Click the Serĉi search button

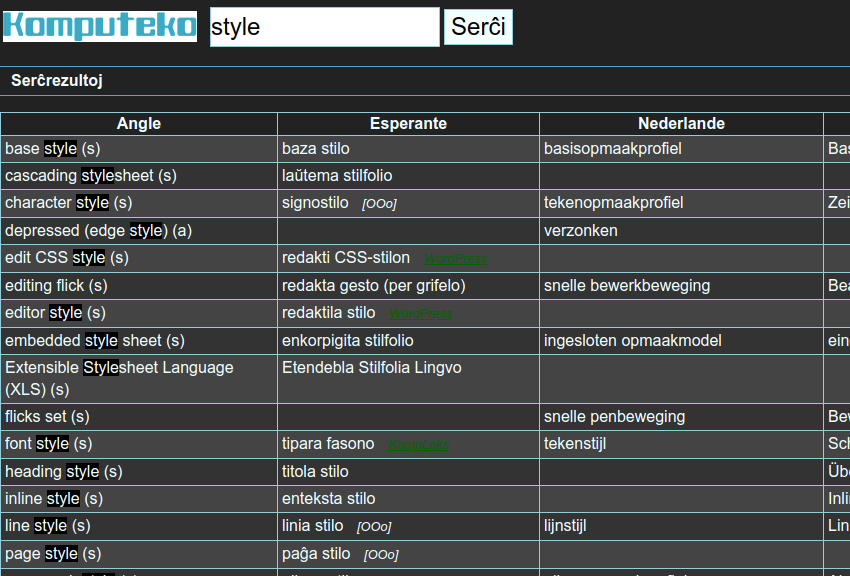point(478,27)
